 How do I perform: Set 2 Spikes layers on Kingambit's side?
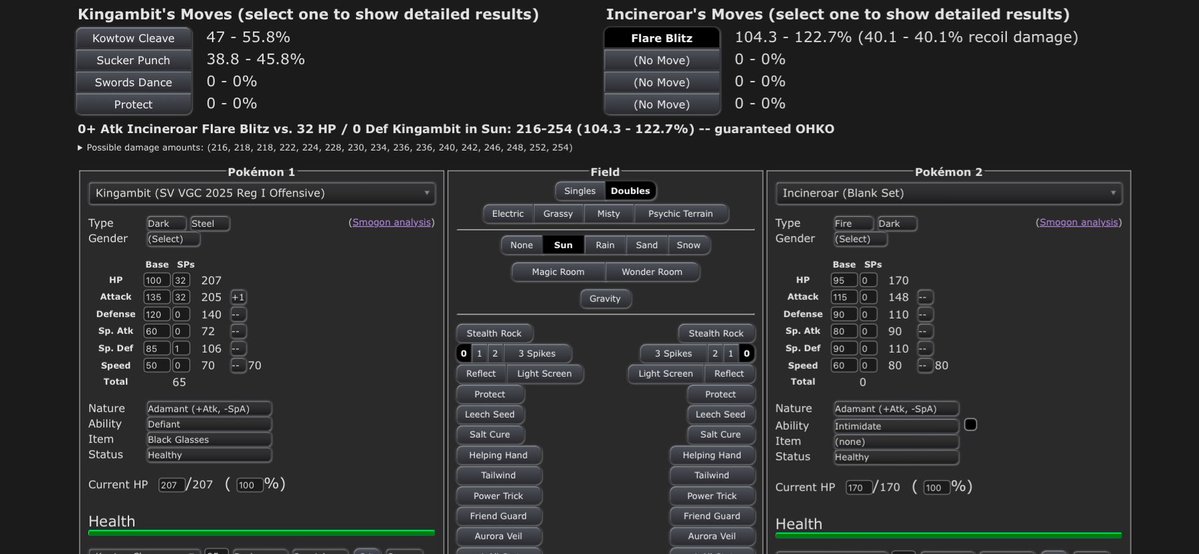495,354
